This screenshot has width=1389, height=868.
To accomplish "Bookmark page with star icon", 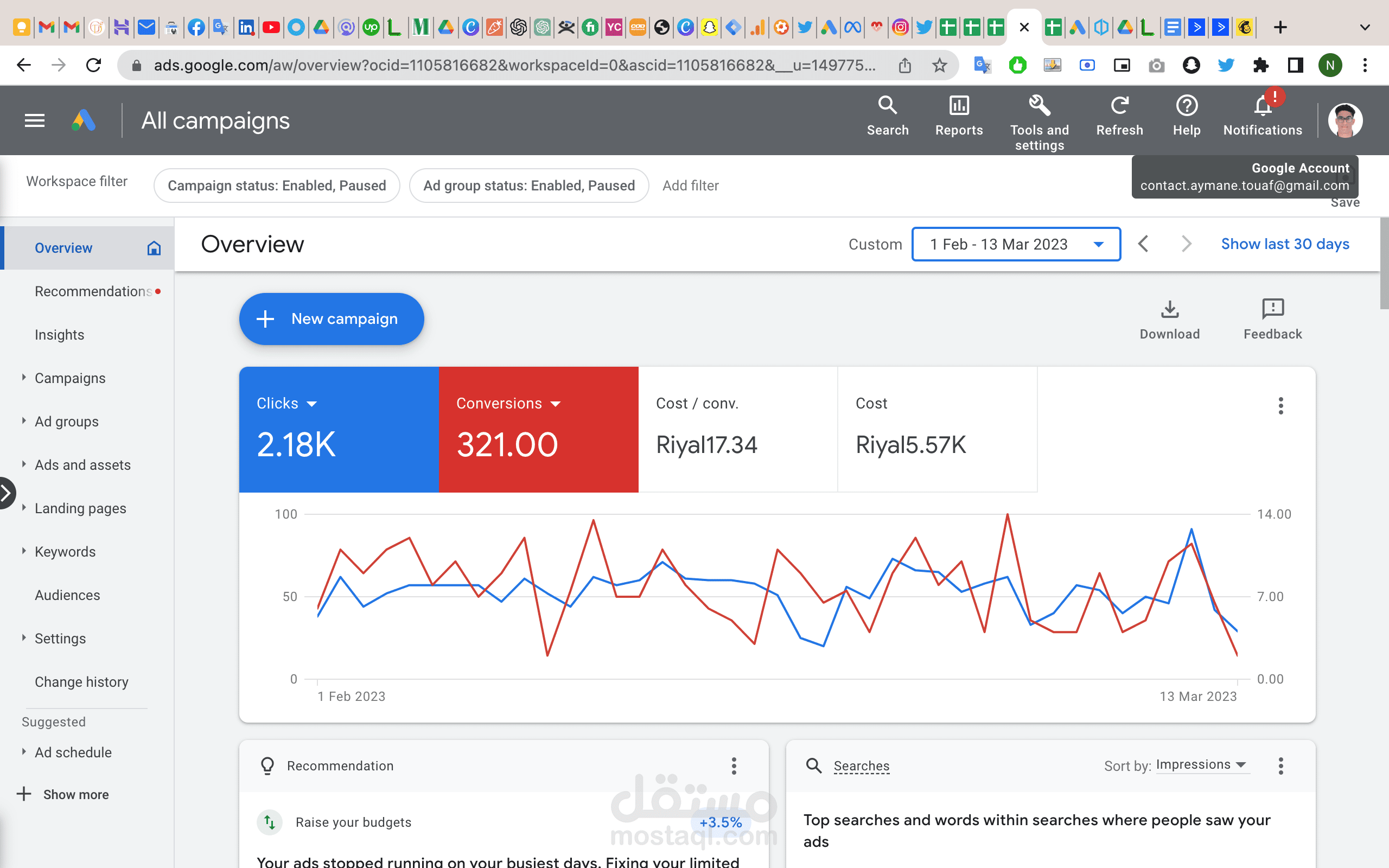I will (x=940, y=66).
